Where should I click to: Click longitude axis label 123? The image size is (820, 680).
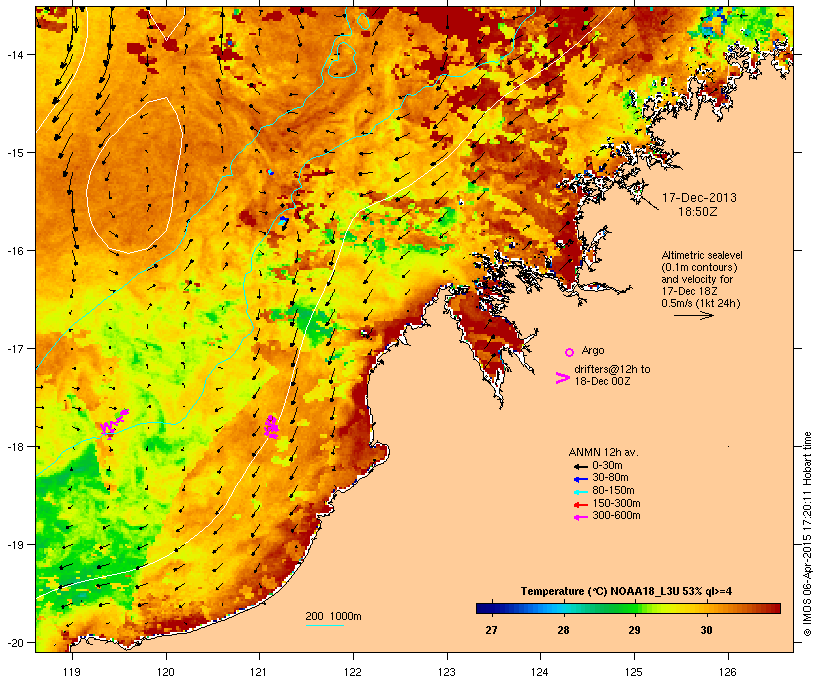[447, 672]
